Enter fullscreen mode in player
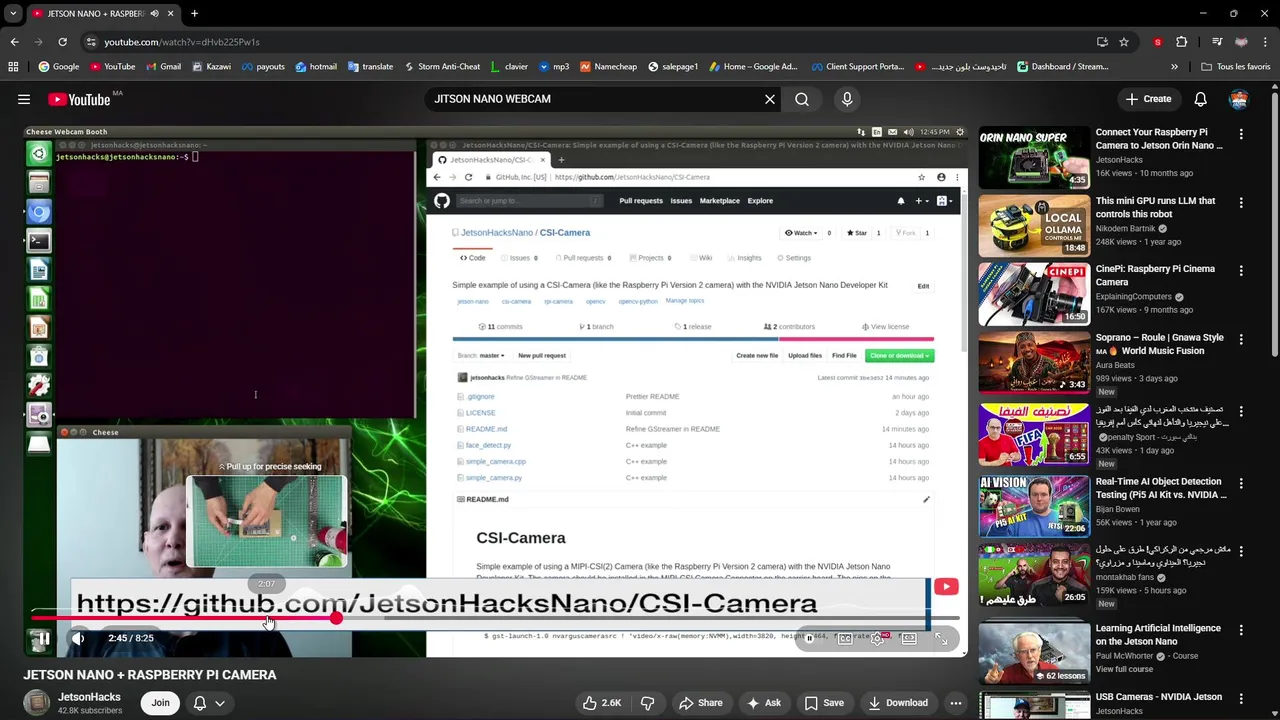 click(x=941, y=638)
